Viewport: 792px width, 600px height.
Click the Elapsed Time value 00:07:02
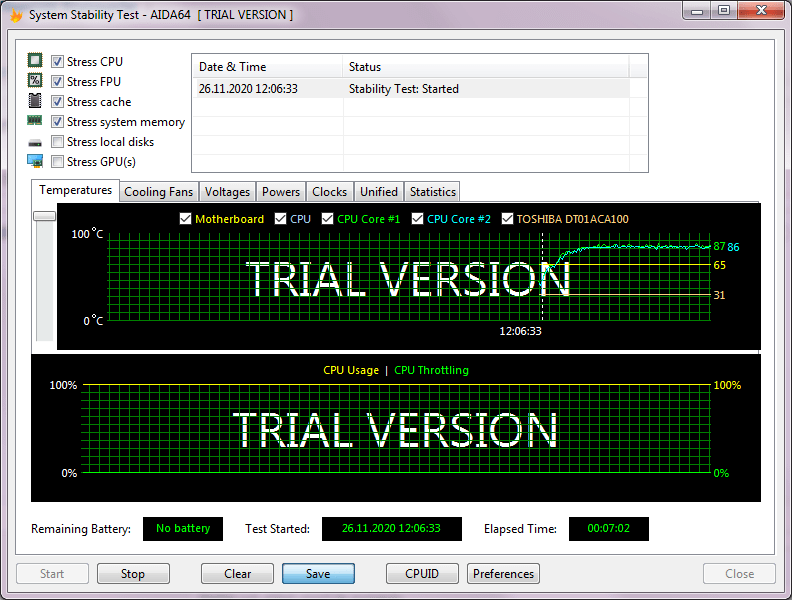click(609, 529)
